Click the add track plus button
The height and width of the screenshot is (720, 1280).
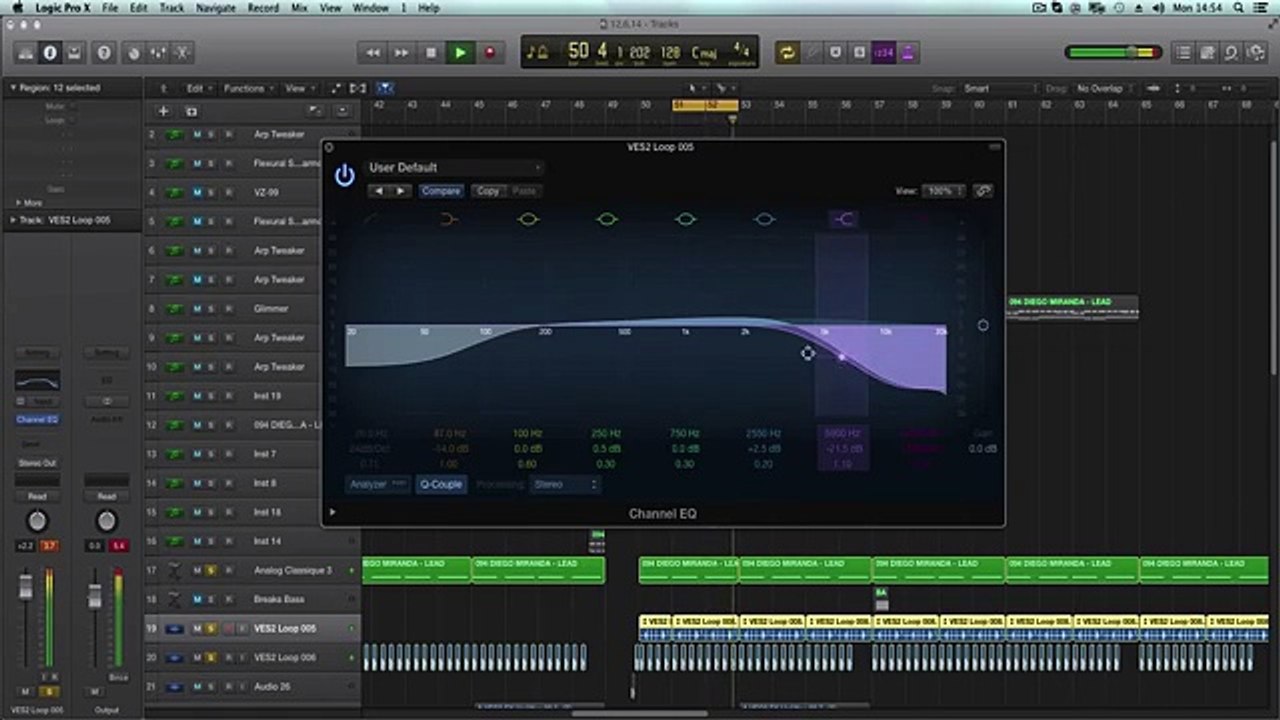point(163,111)
